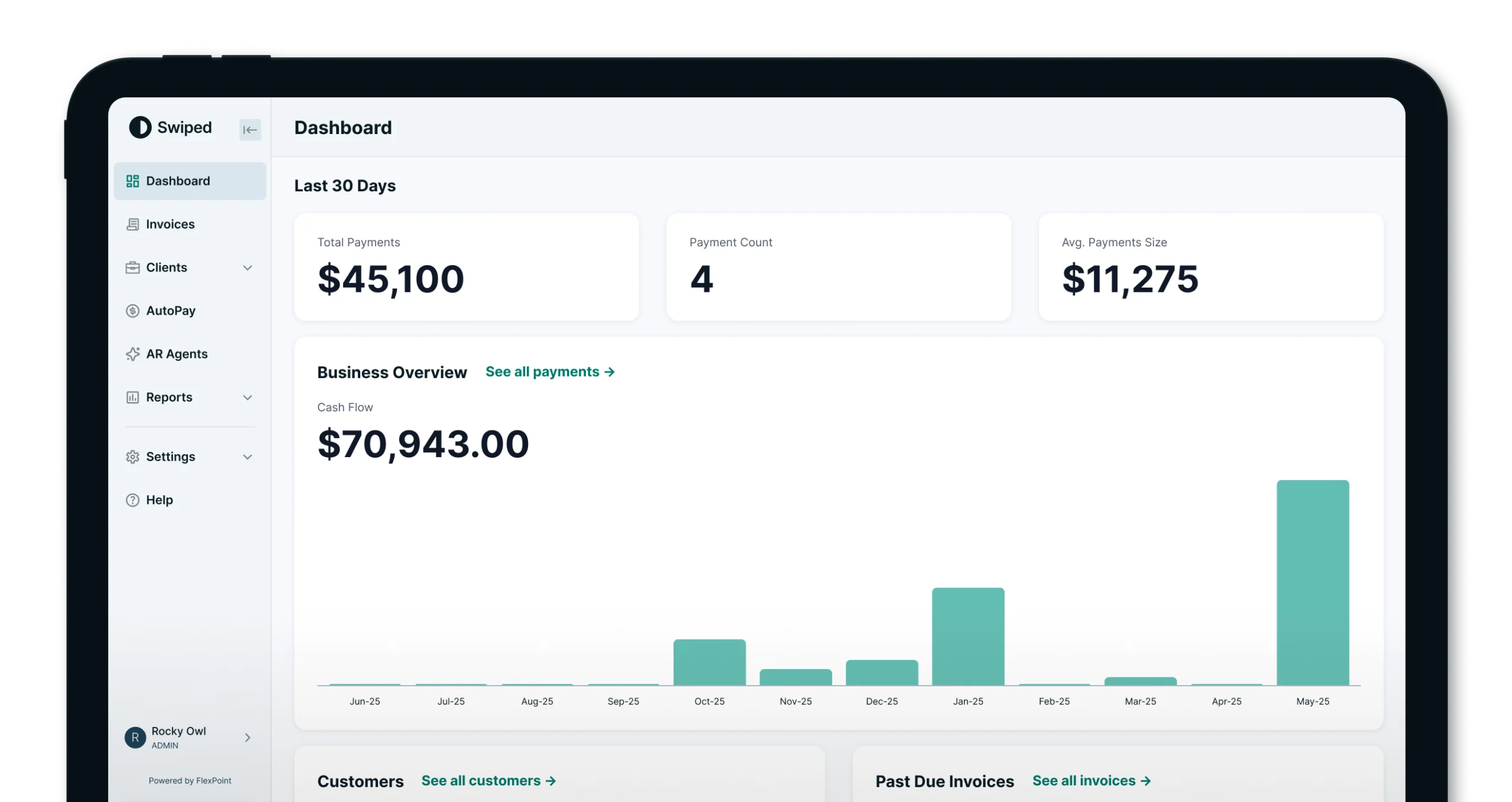Click the Feb-25 axis label

pos(1054,701)
